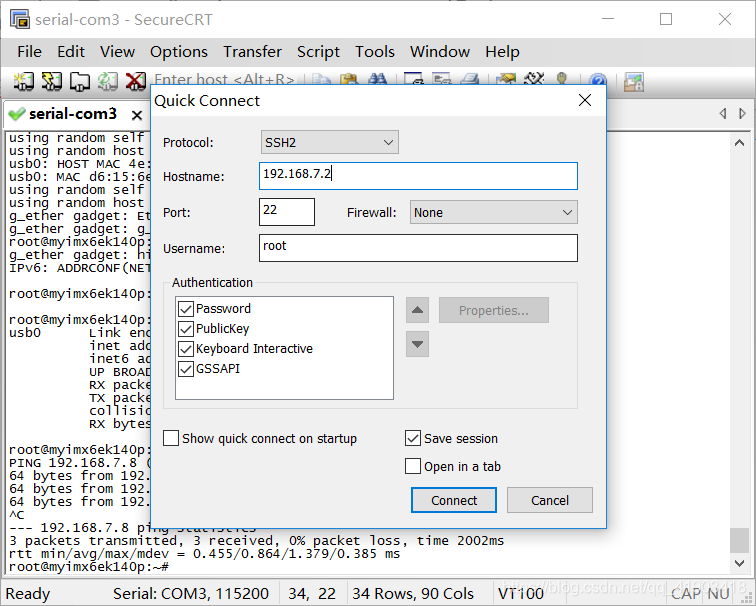Open the Edit menu
The height and width of the screenshot is (606, 756).
[x=71, y=52]
